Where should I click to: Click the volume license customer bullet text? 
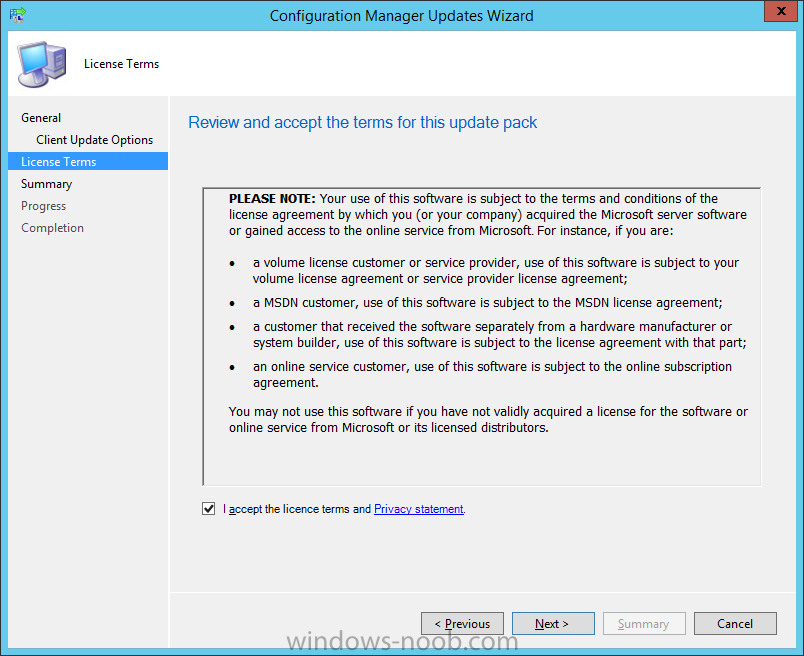tap(496, 270)
